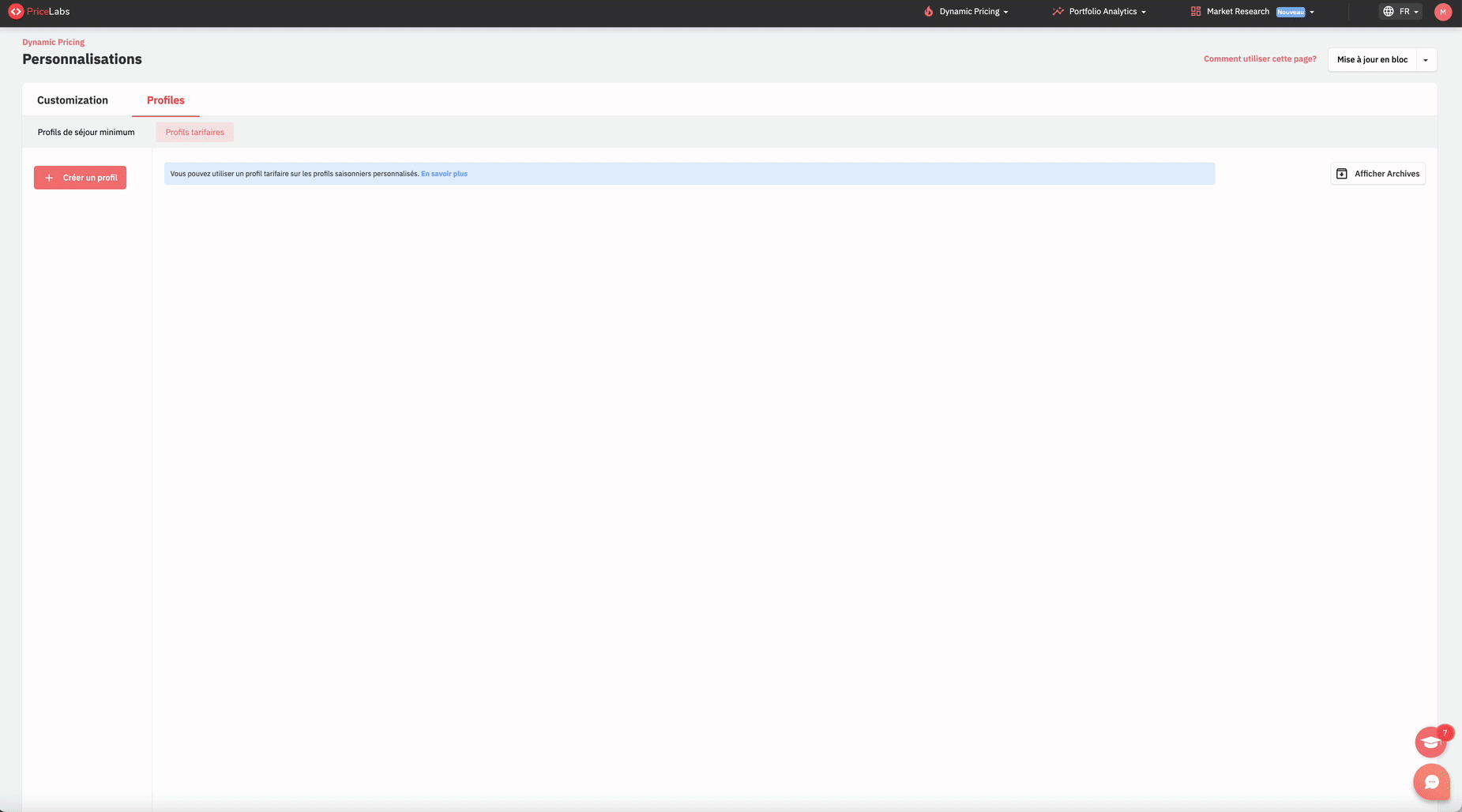The width and height of the screenshot is (1462, 812).
Task: Open the Dynamic Pricing menu
Action: coord(966,12)
